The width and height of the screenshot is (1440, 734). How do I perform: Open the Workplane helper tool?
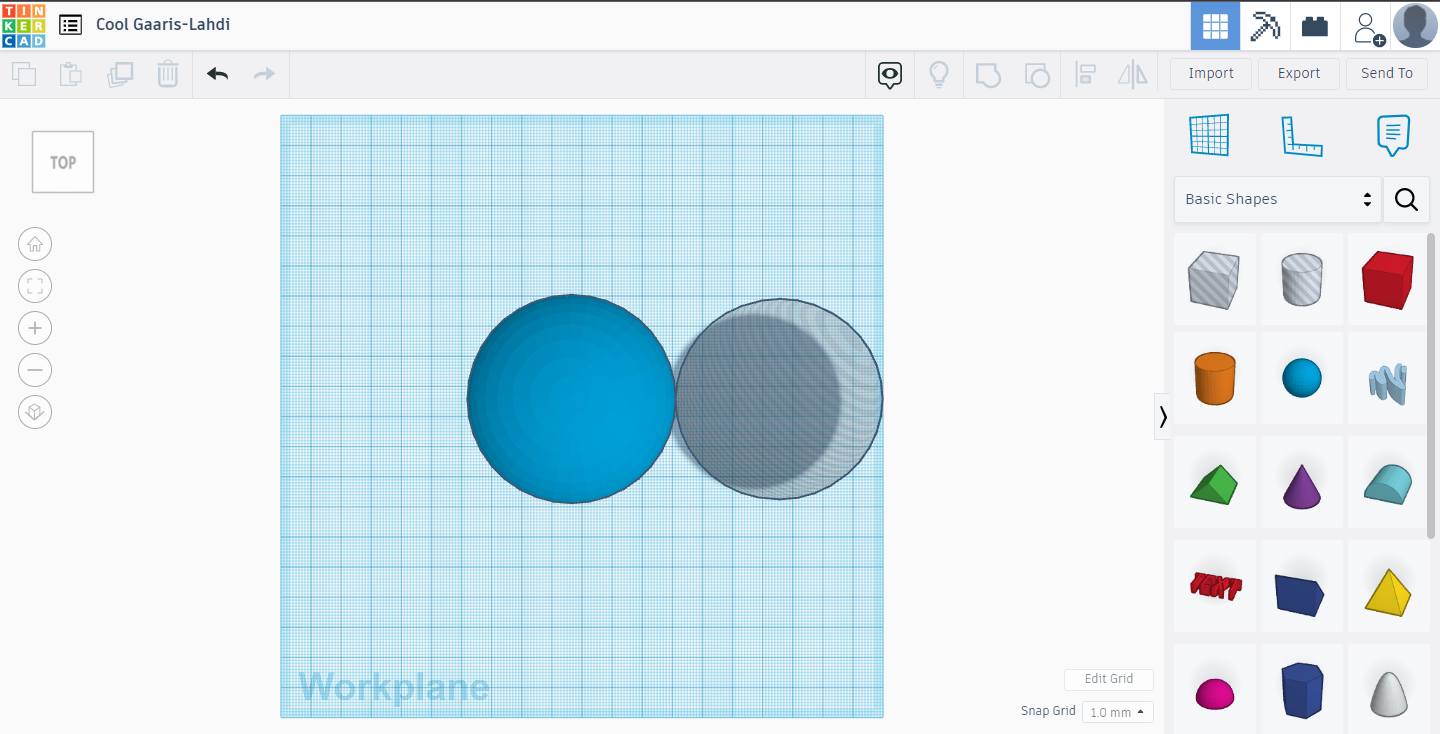(x=1209, y=134)
